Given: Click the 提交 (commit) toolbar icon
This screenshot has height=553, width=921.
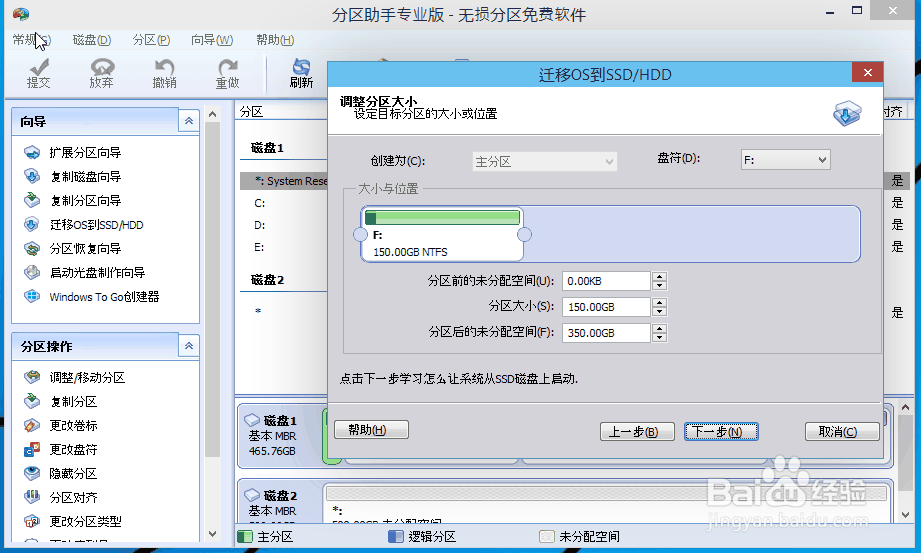Looking at the screenshot, I should point(39,73).
